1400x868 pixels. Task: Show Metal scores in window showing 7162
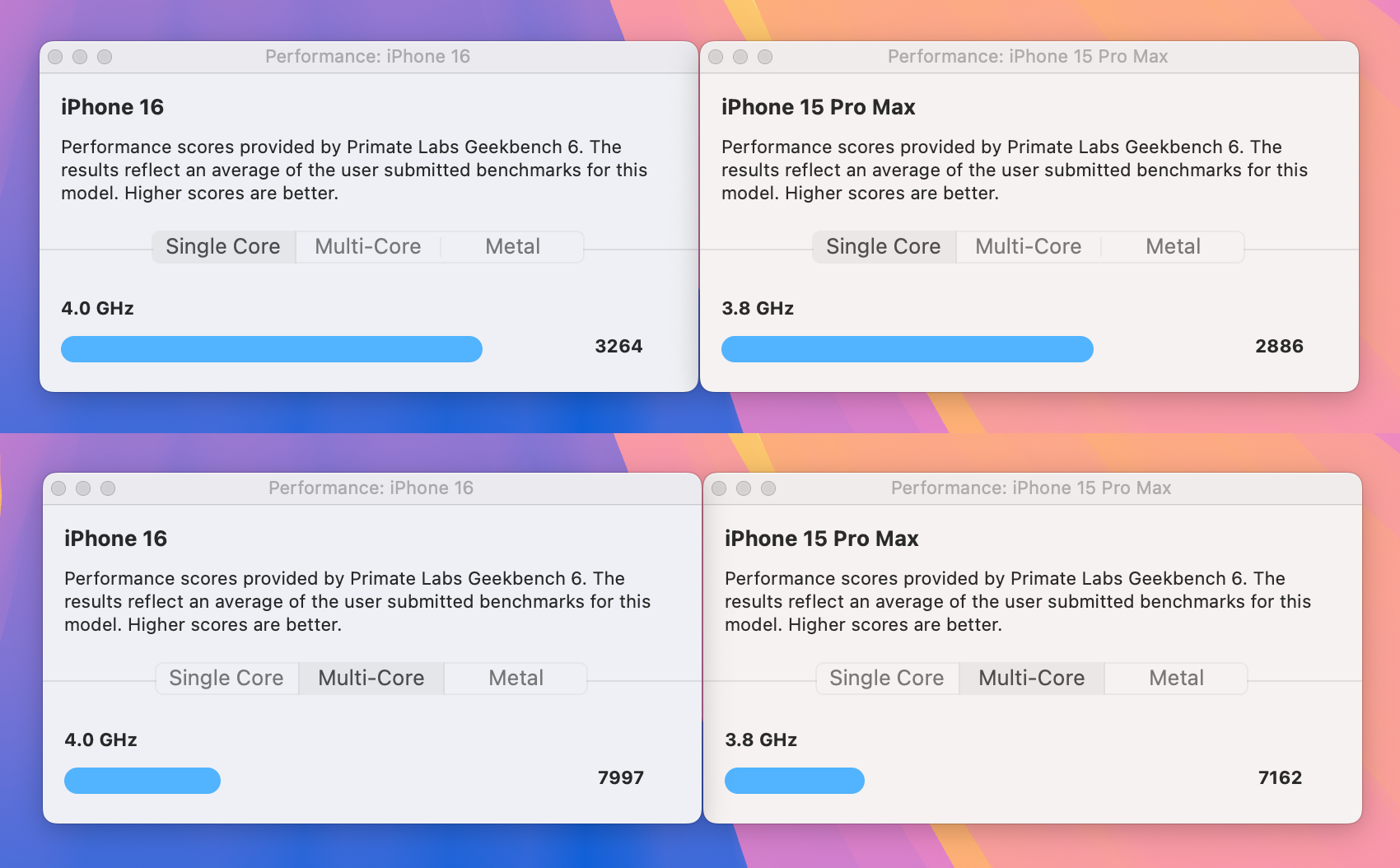(x=1176, y=679)
